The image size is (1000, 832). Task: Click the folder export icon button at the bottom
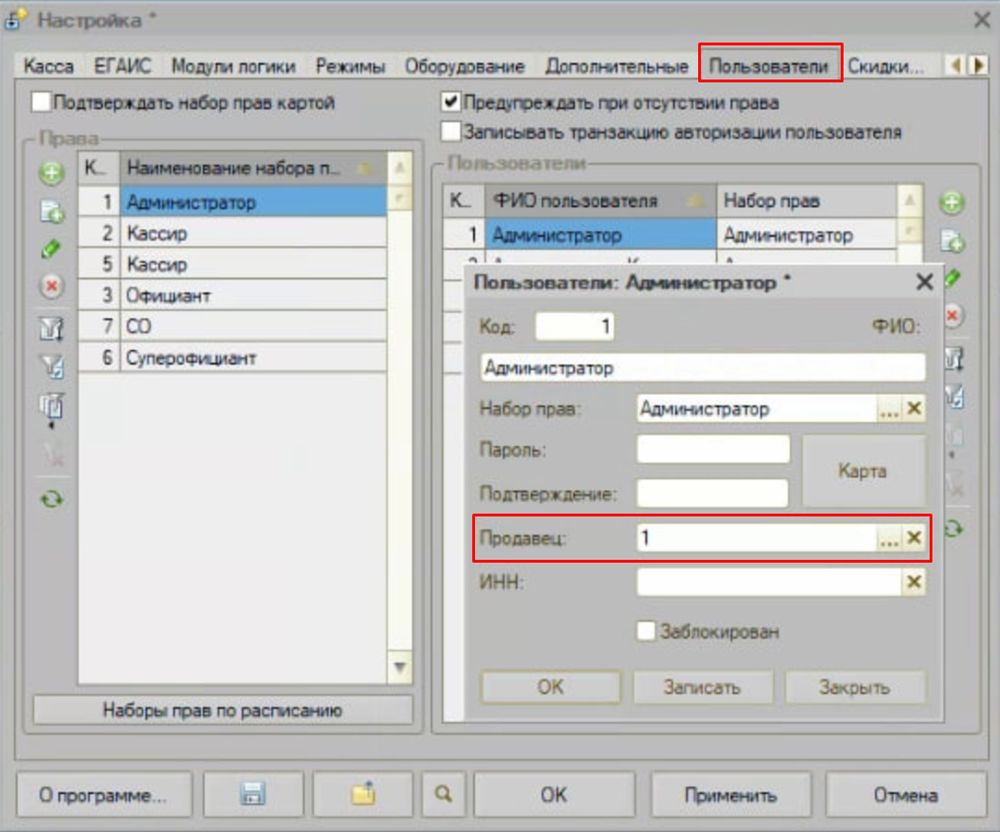click(x=362, y=796)
